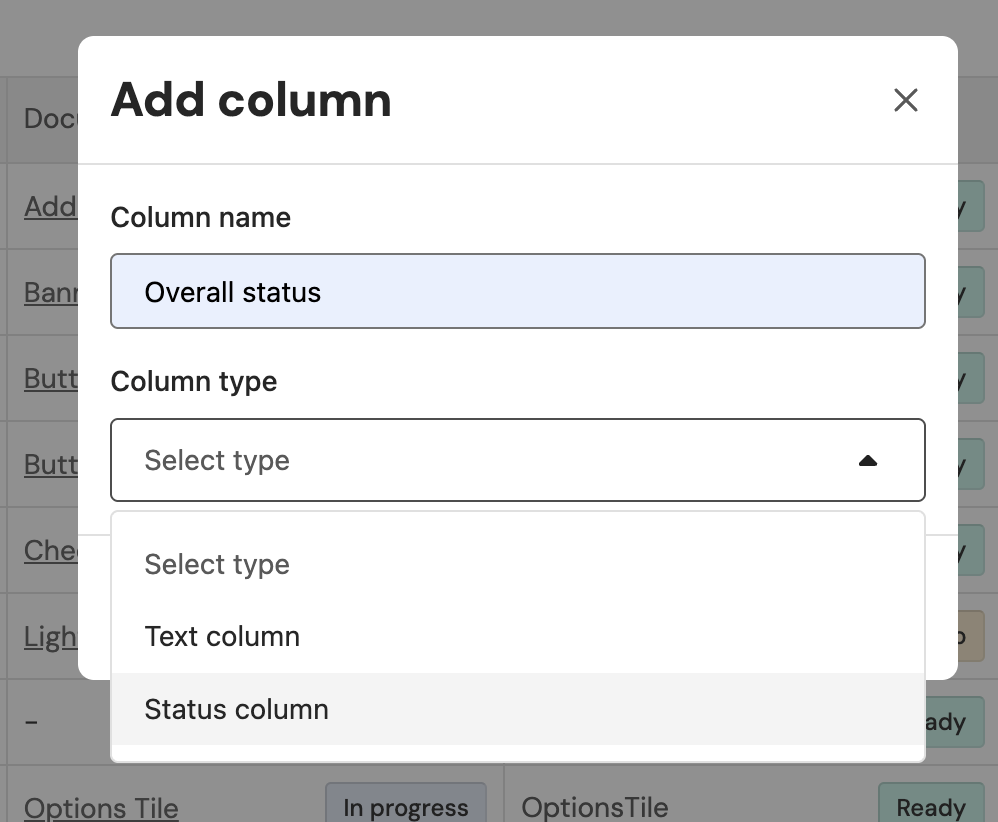Click the Column name label
The image size is (998, 822).
[200, 217]
